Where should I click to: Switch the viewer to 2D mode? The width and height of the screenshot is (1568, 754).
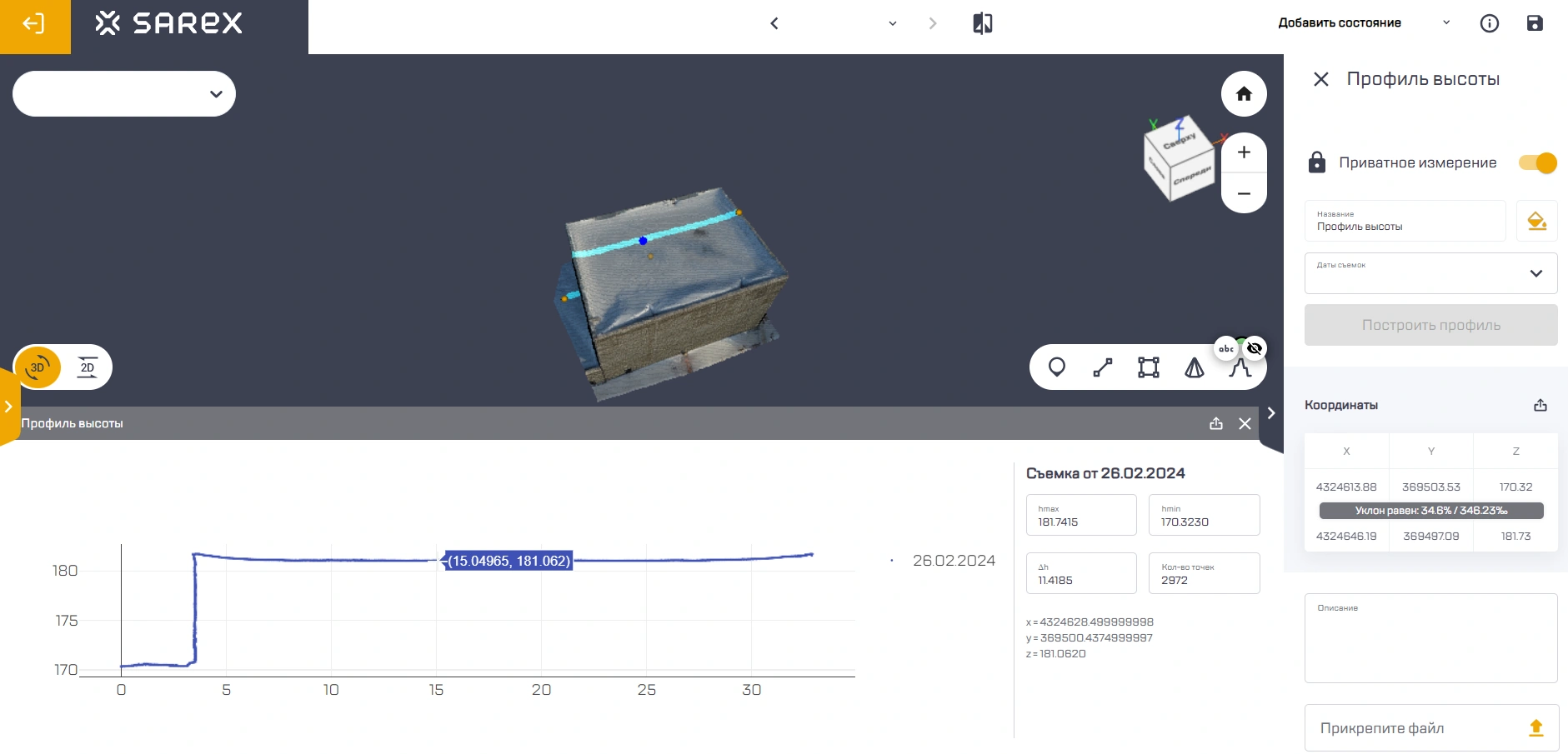88,367
